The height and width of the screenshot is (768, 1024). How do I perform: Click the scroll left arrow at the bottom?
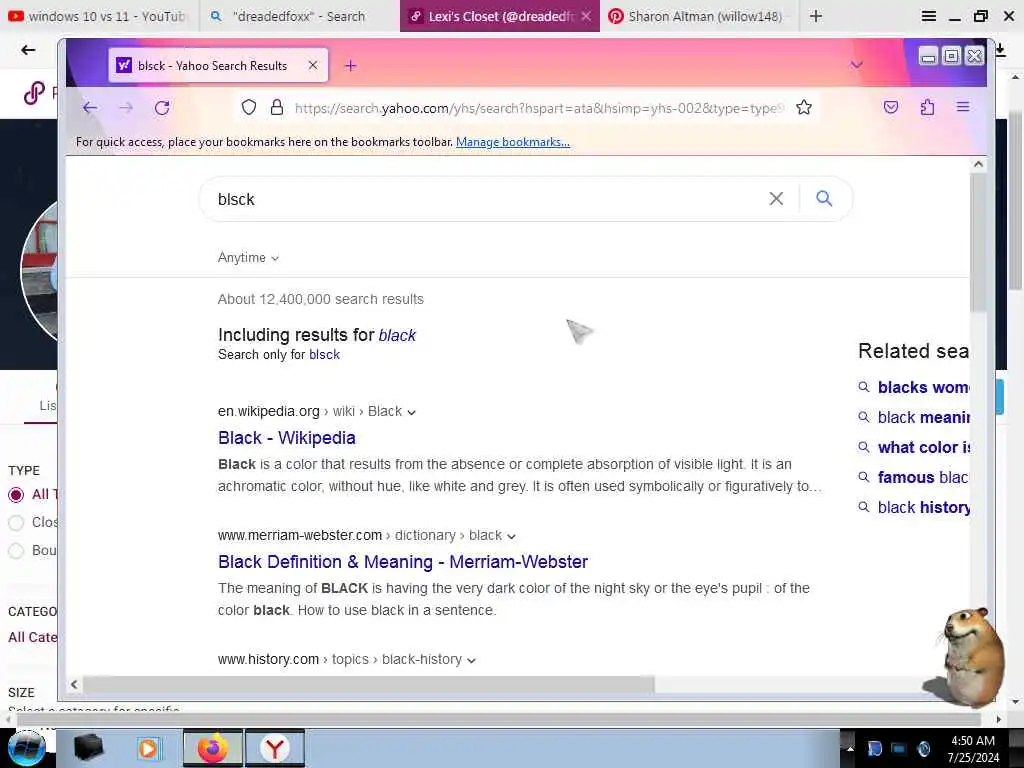[x=74, y=684]
